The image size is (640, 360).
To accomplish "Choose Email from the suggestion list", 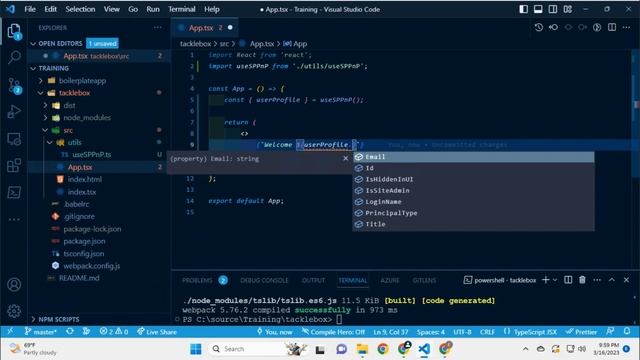I will 473,157.
